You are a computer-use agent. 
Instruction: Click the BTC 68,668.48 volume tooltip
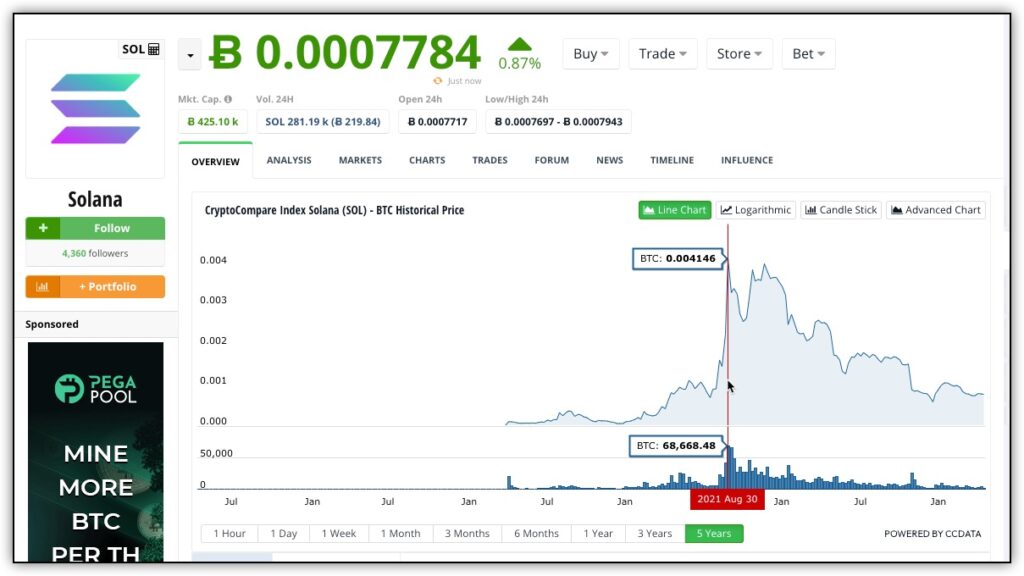tap(676, 446)
